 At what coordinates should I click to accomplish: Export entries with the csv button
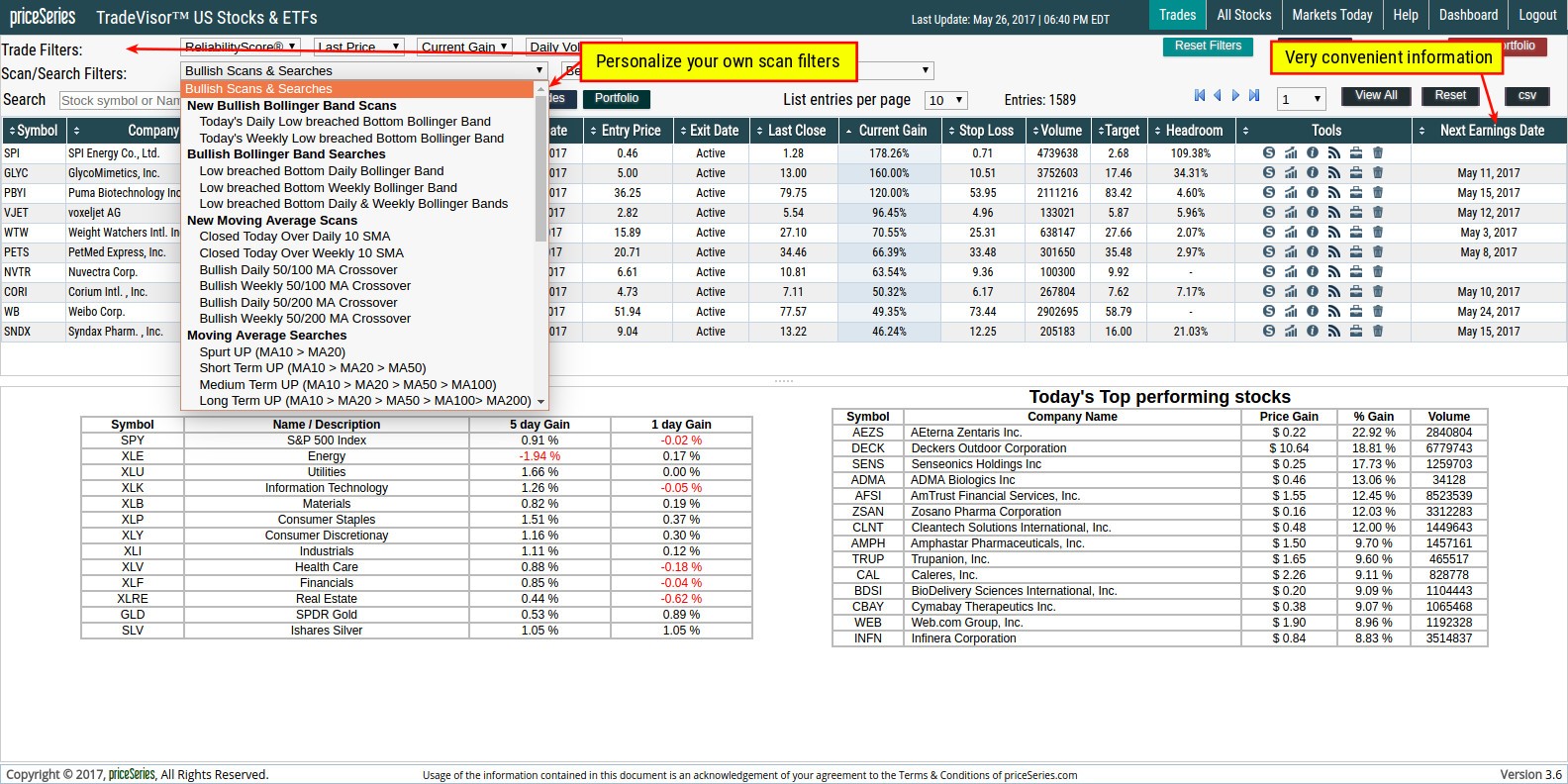point(1527,96)
